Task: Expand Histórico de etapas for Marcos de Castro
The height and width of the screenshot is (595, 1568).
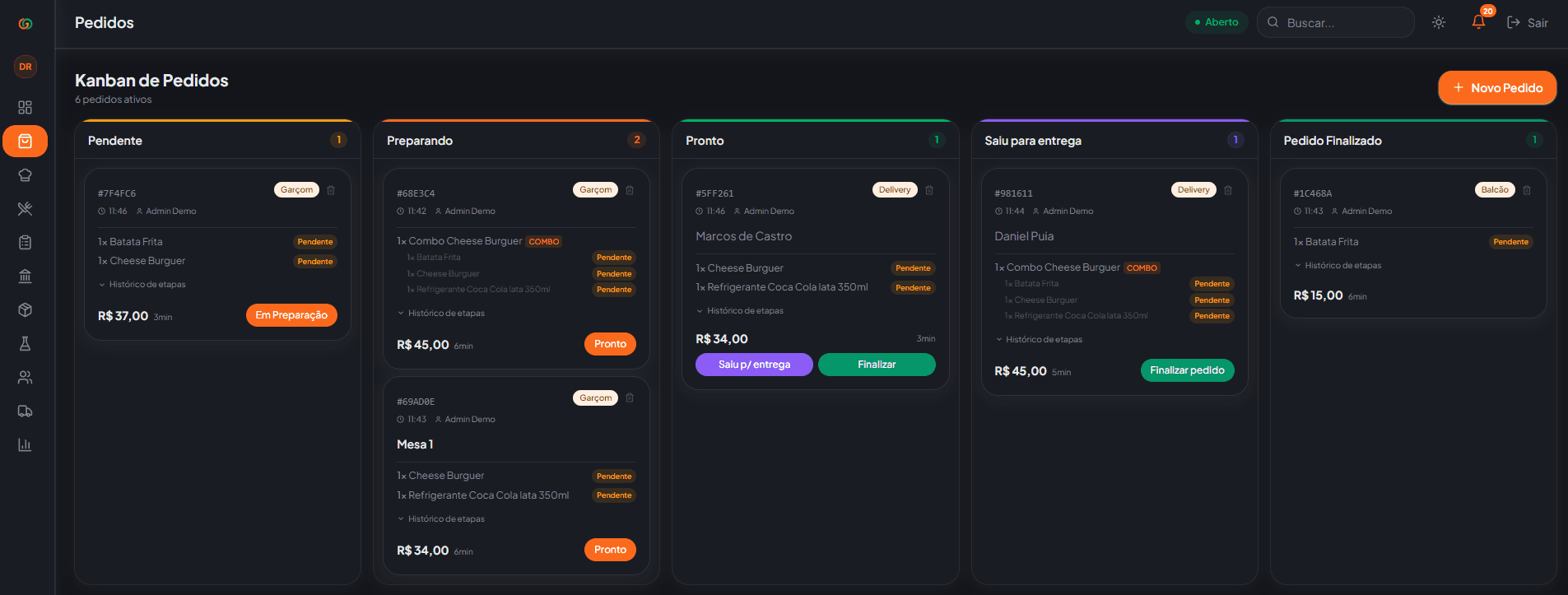Action: (x=740, y=311)
